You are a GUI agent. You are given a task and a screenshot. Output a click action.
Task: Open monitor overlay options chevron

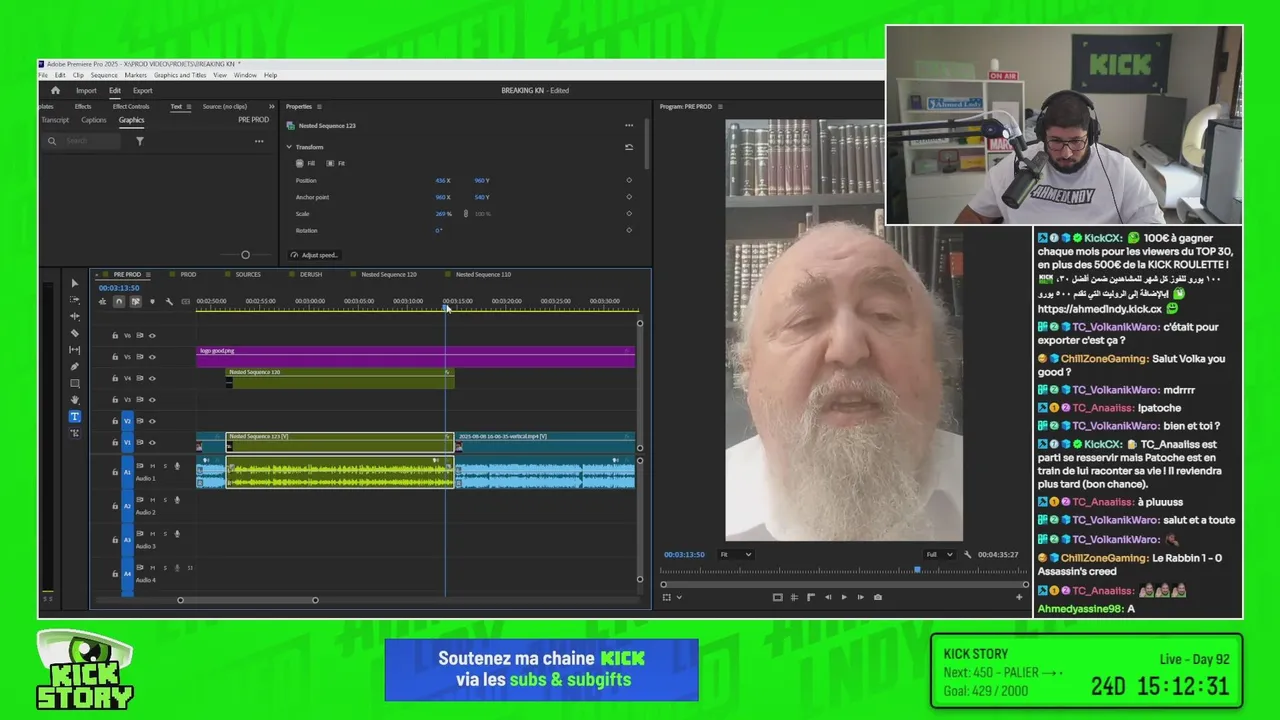pos(679,597)
